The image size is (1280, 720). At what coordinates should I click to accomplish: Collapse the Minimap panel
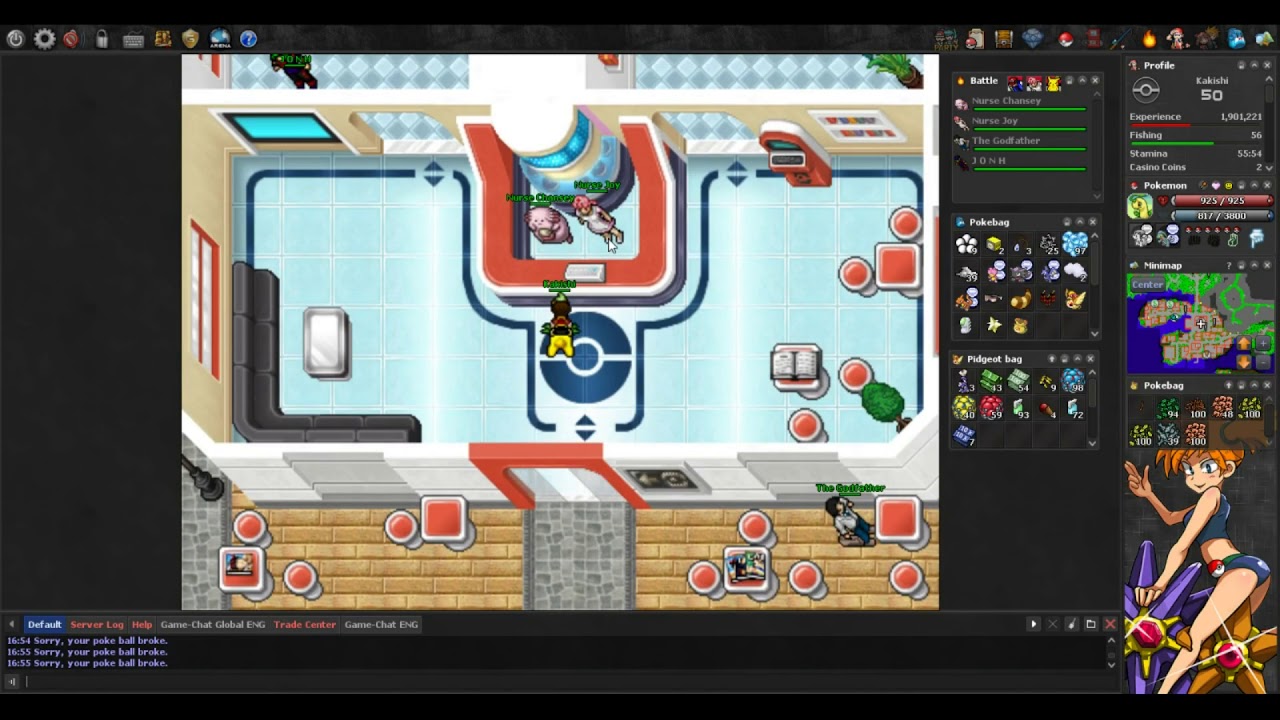point(1254,266)
